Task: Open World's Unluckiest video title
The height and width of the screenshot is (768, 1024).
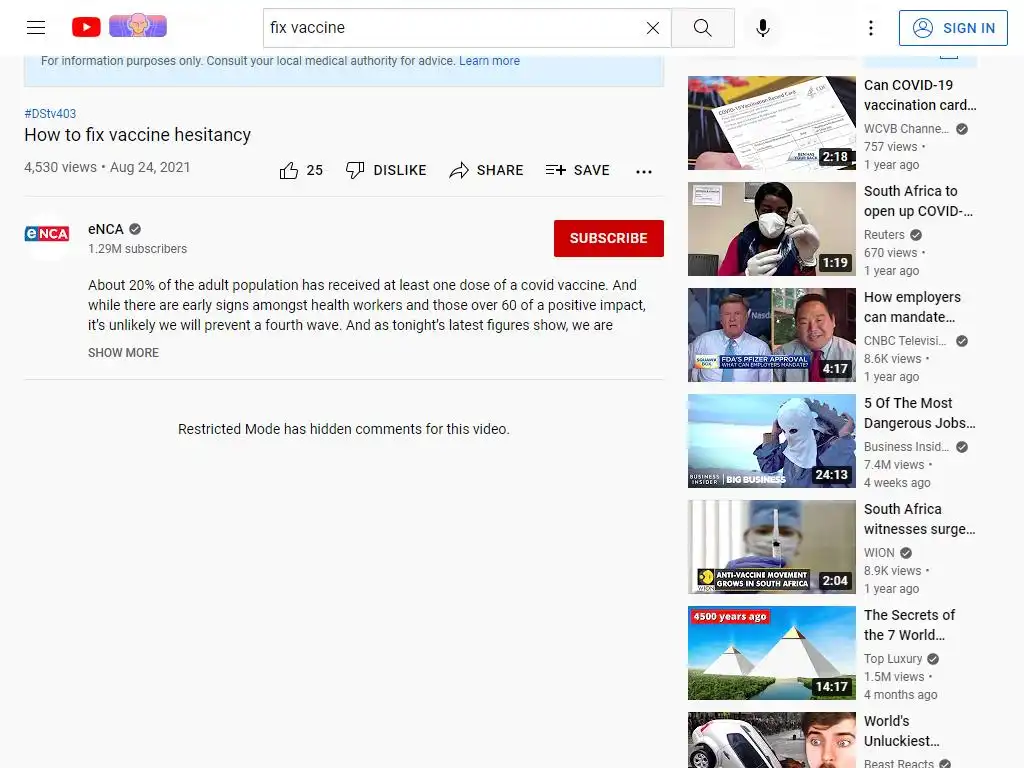Action: pos(902,731)
